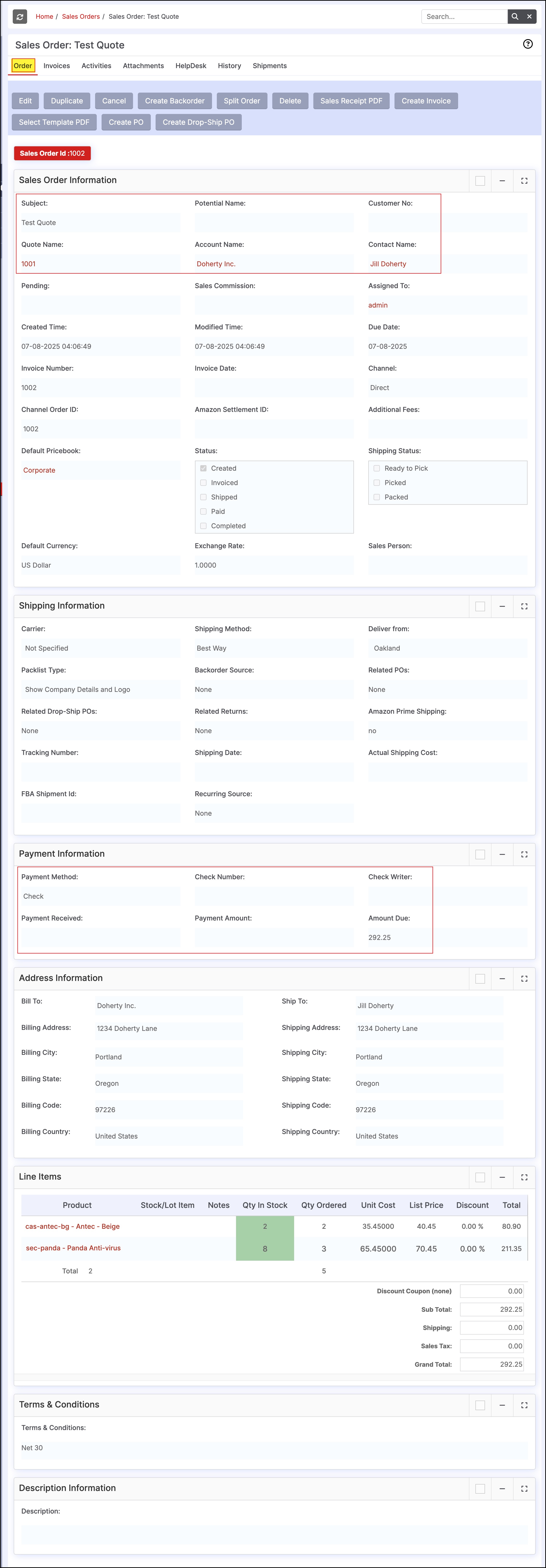
Task: Open the Shipments tab
Action: tap(270, 66)
